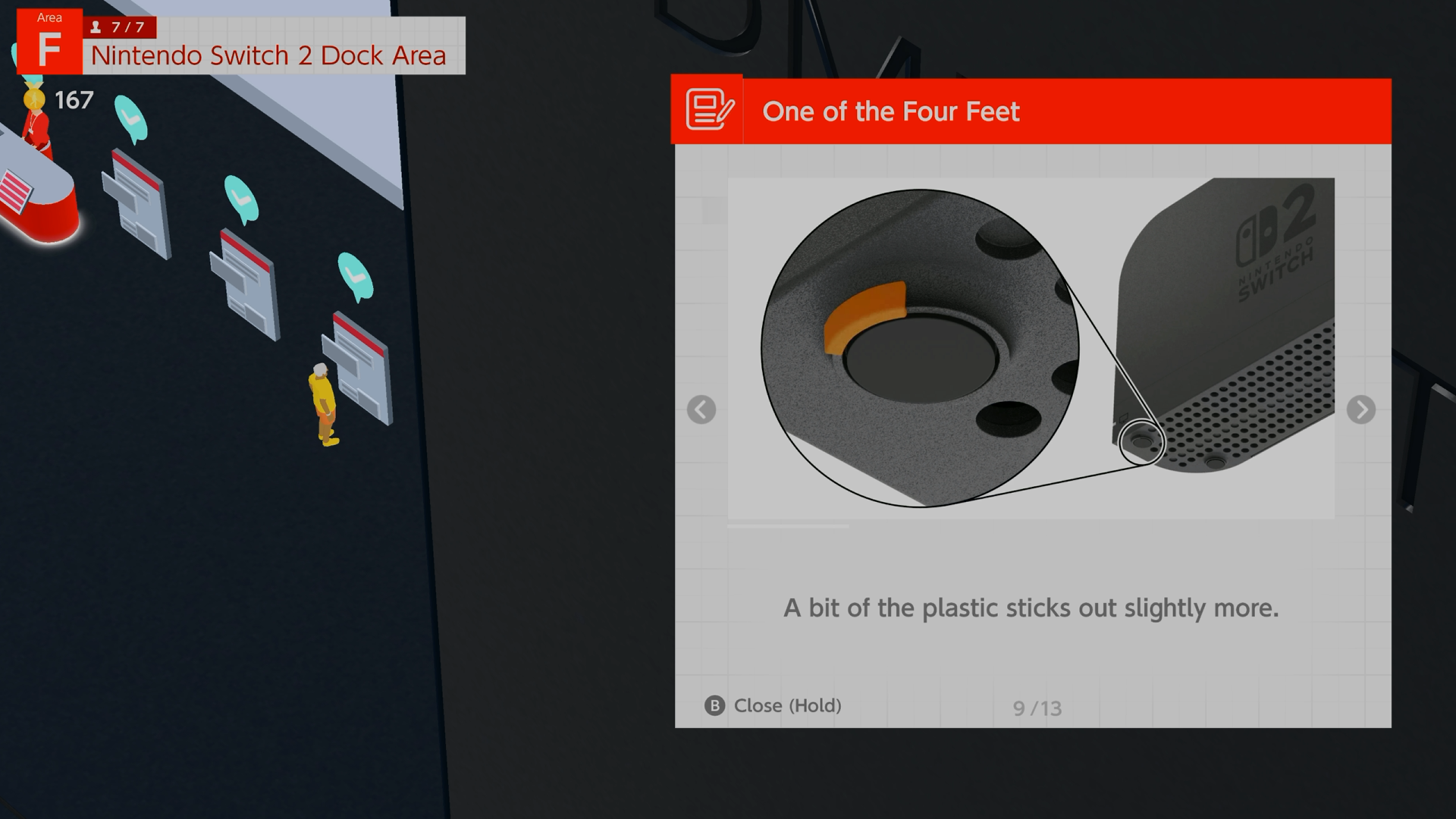Advance to the next info page arrow
1456x819 pixels.
click(1360, 409)
